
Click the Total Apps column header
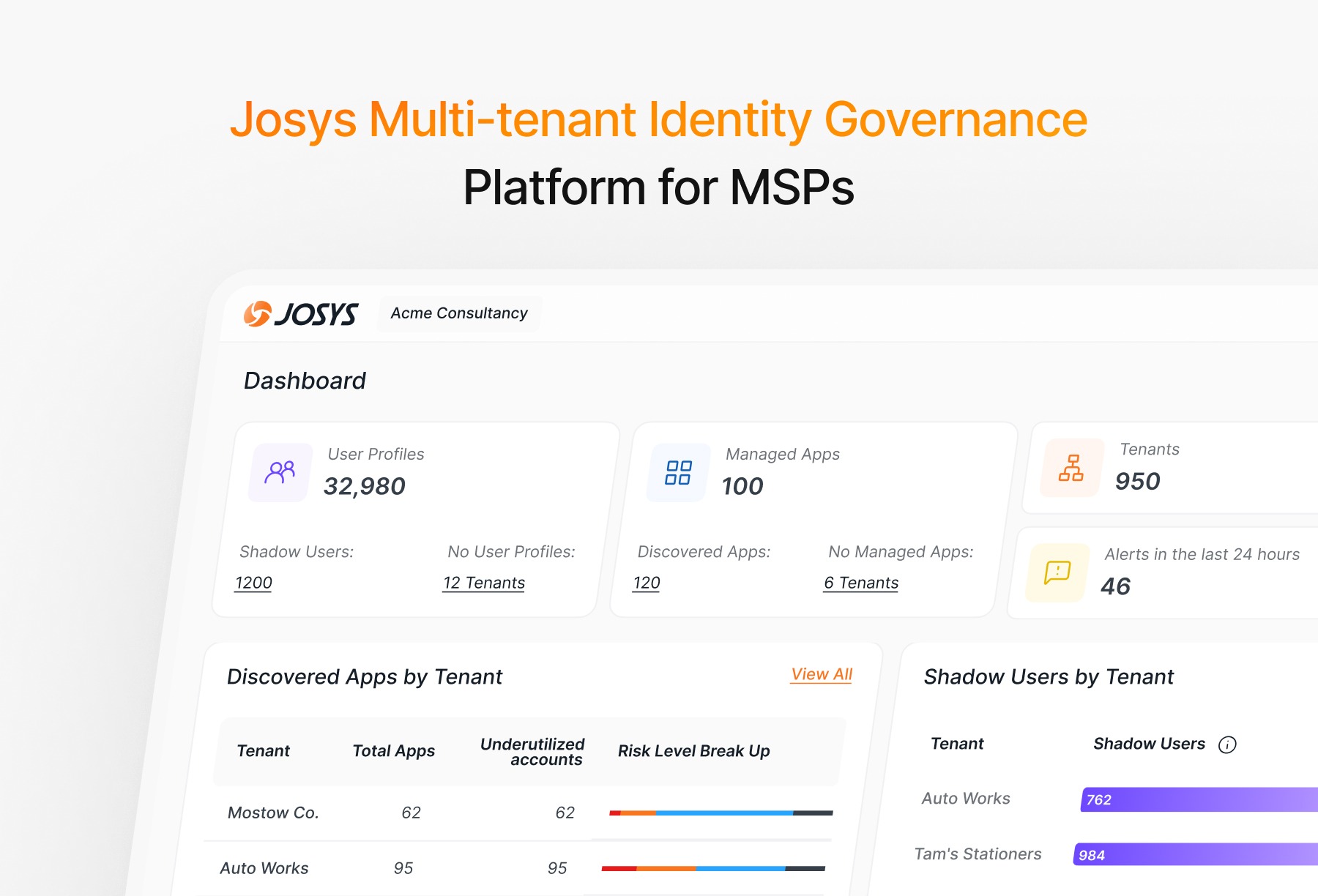tap(394, 751)
